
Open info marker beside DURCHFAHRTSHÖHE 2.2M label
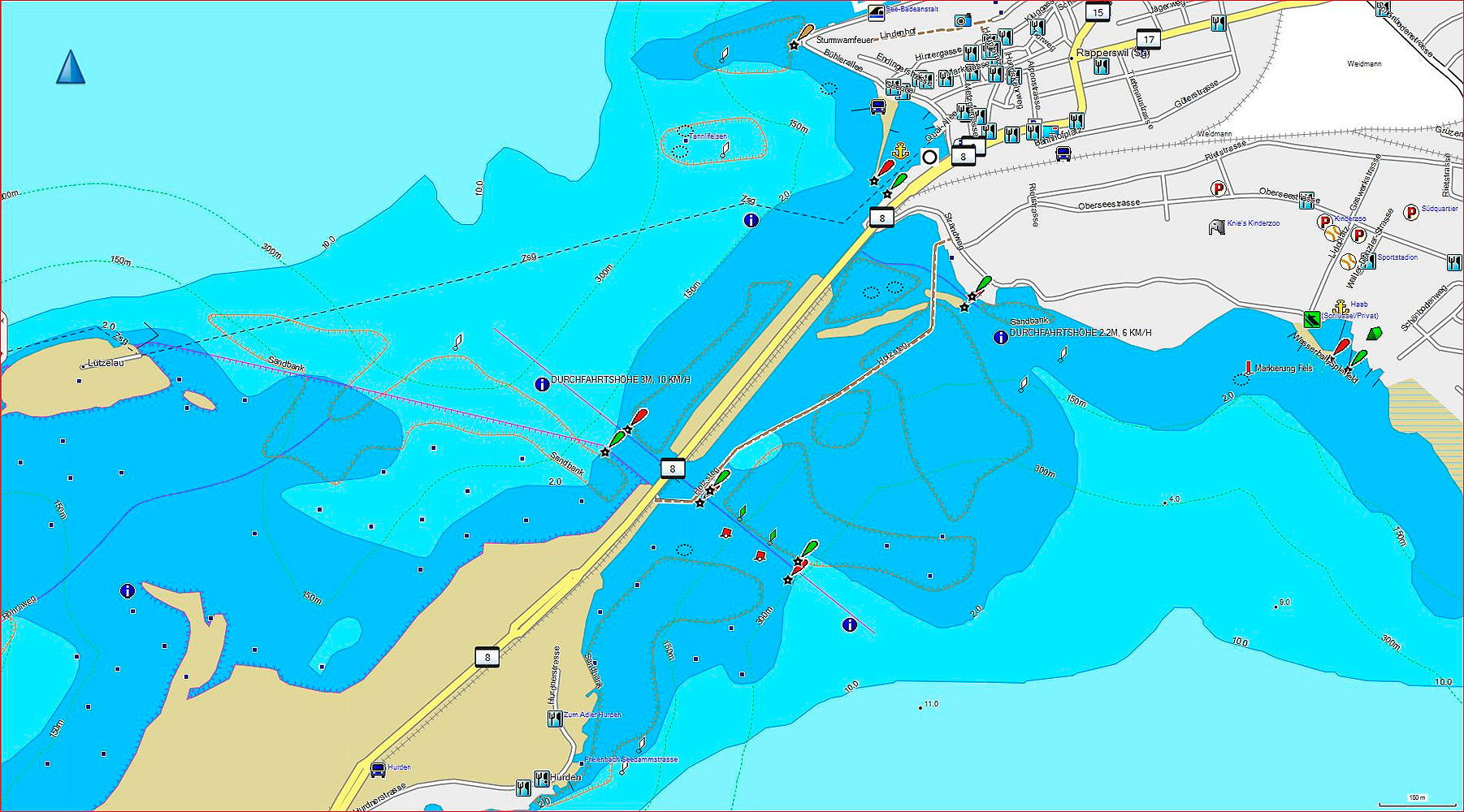coord(1001,337)
